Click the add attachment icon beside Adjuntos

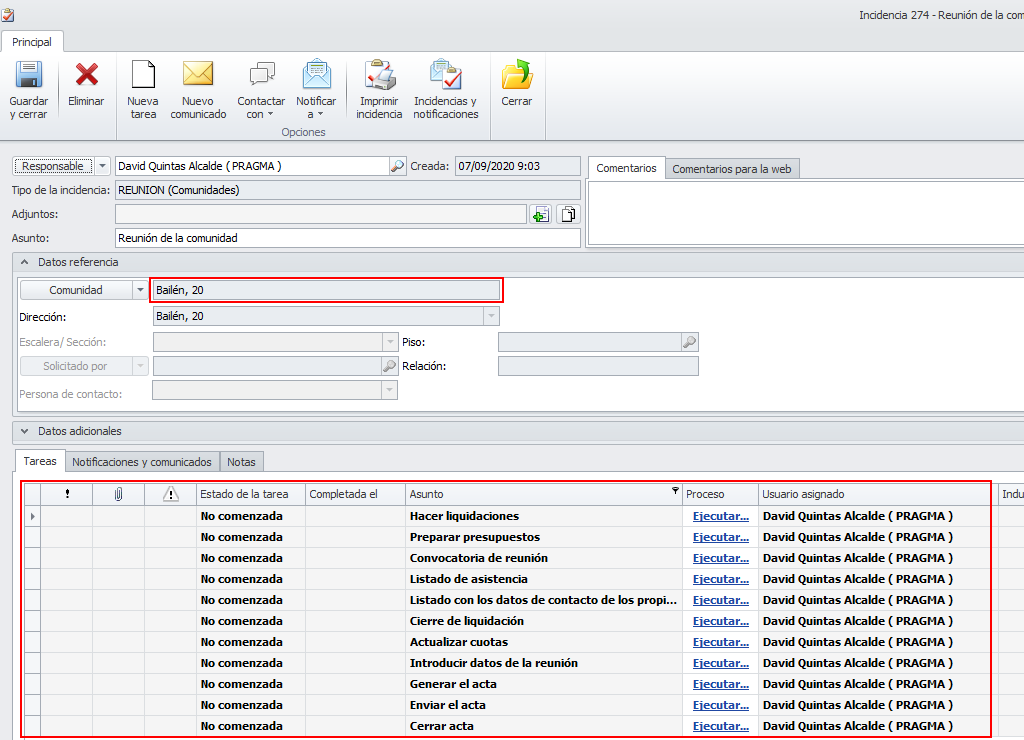pos(540,214)
